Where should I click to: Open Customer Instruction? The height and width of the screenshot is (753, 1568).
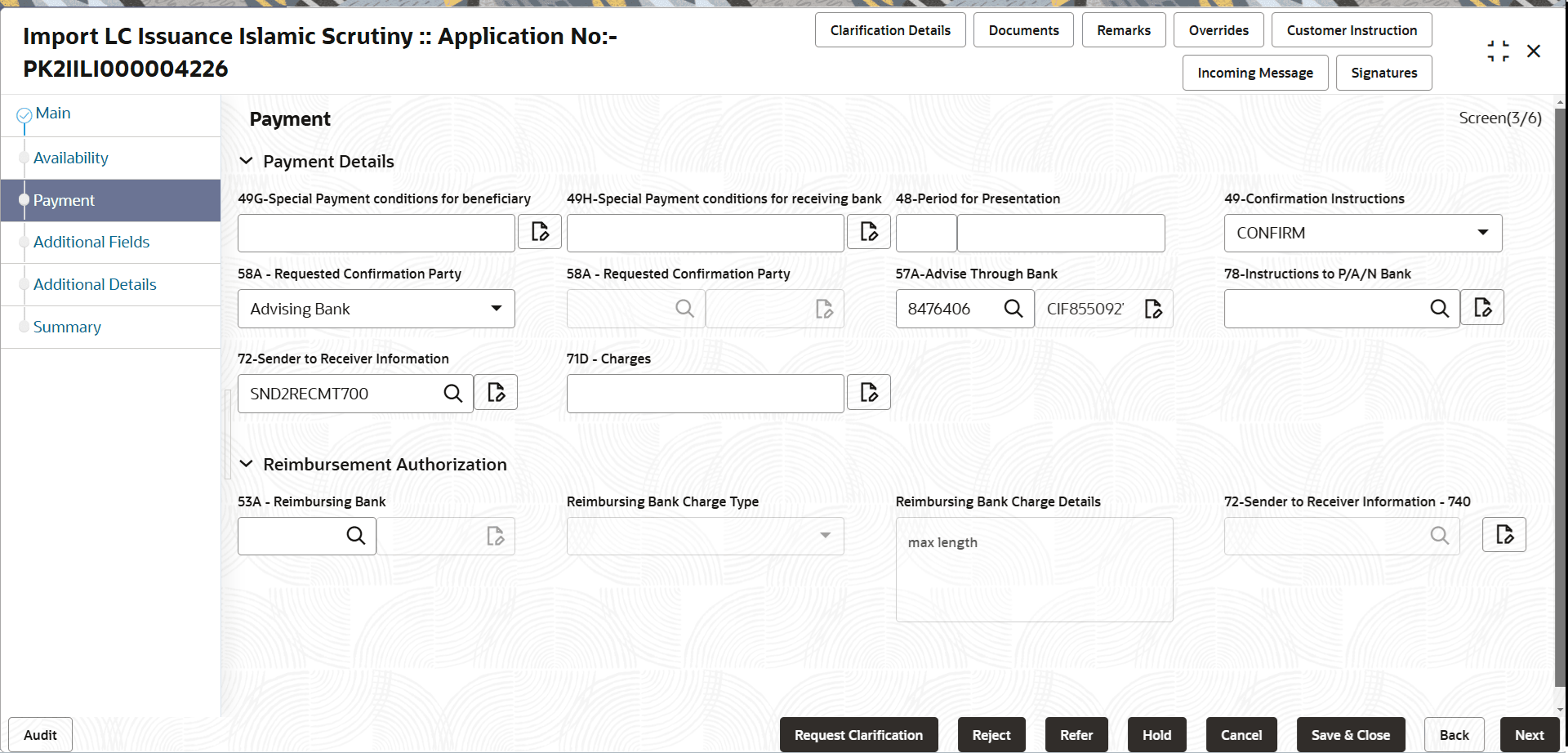tap(1351, 29)
